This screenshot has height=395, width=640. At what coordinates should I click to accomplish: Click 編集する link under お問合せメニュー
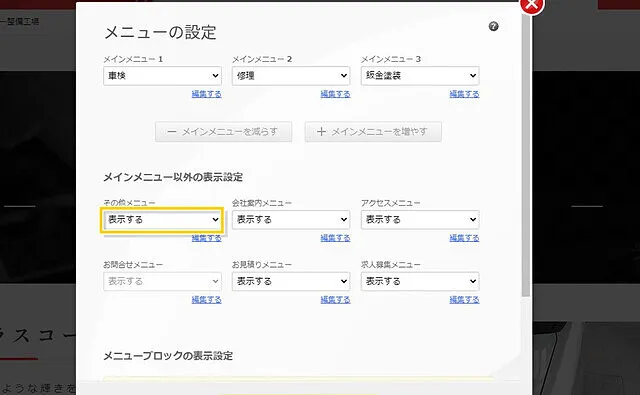tap(207, 300)
